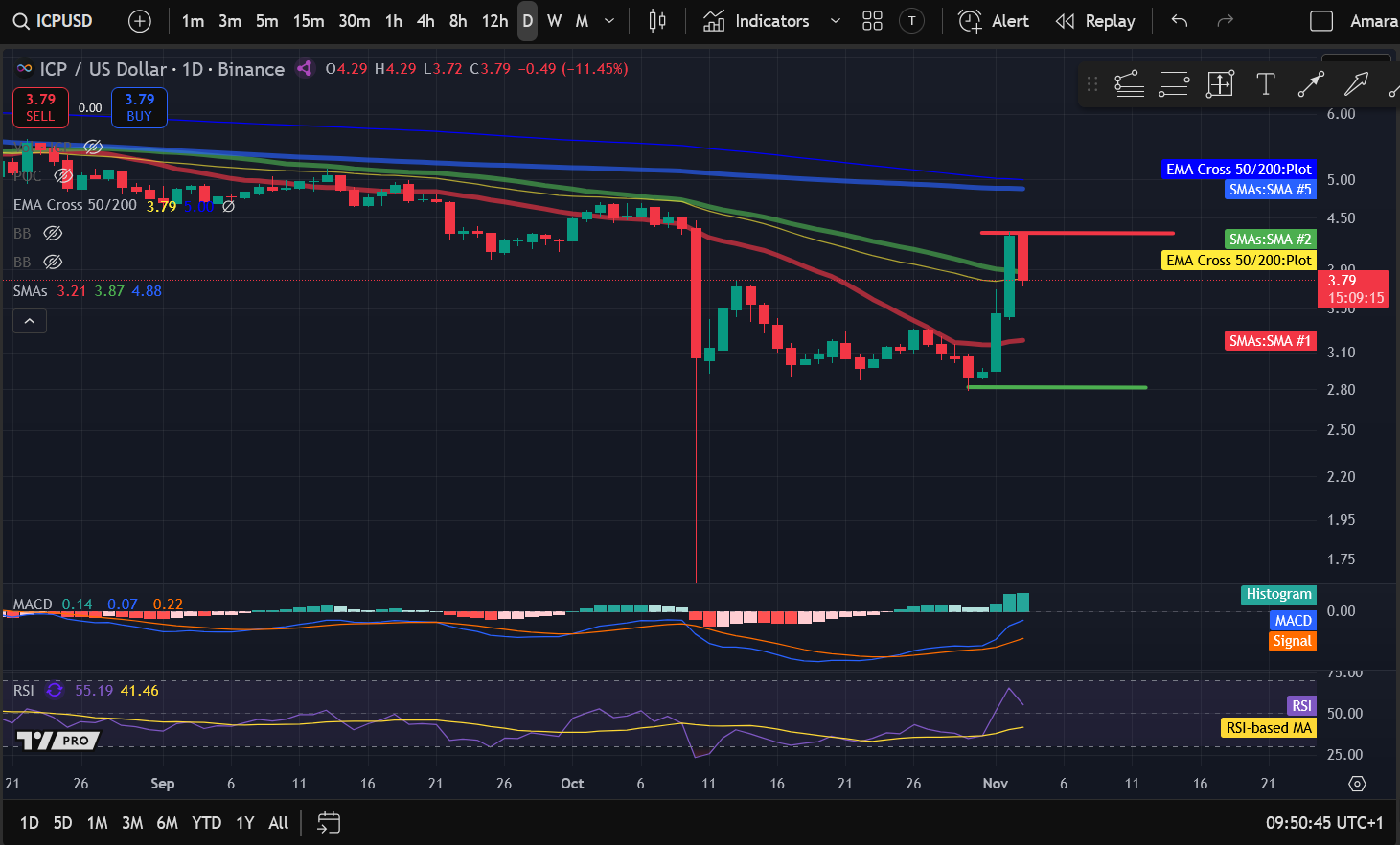Switch to the M monthly timeframe
The height and width of the screenshot is (845, 1400).
pos(582,21)
